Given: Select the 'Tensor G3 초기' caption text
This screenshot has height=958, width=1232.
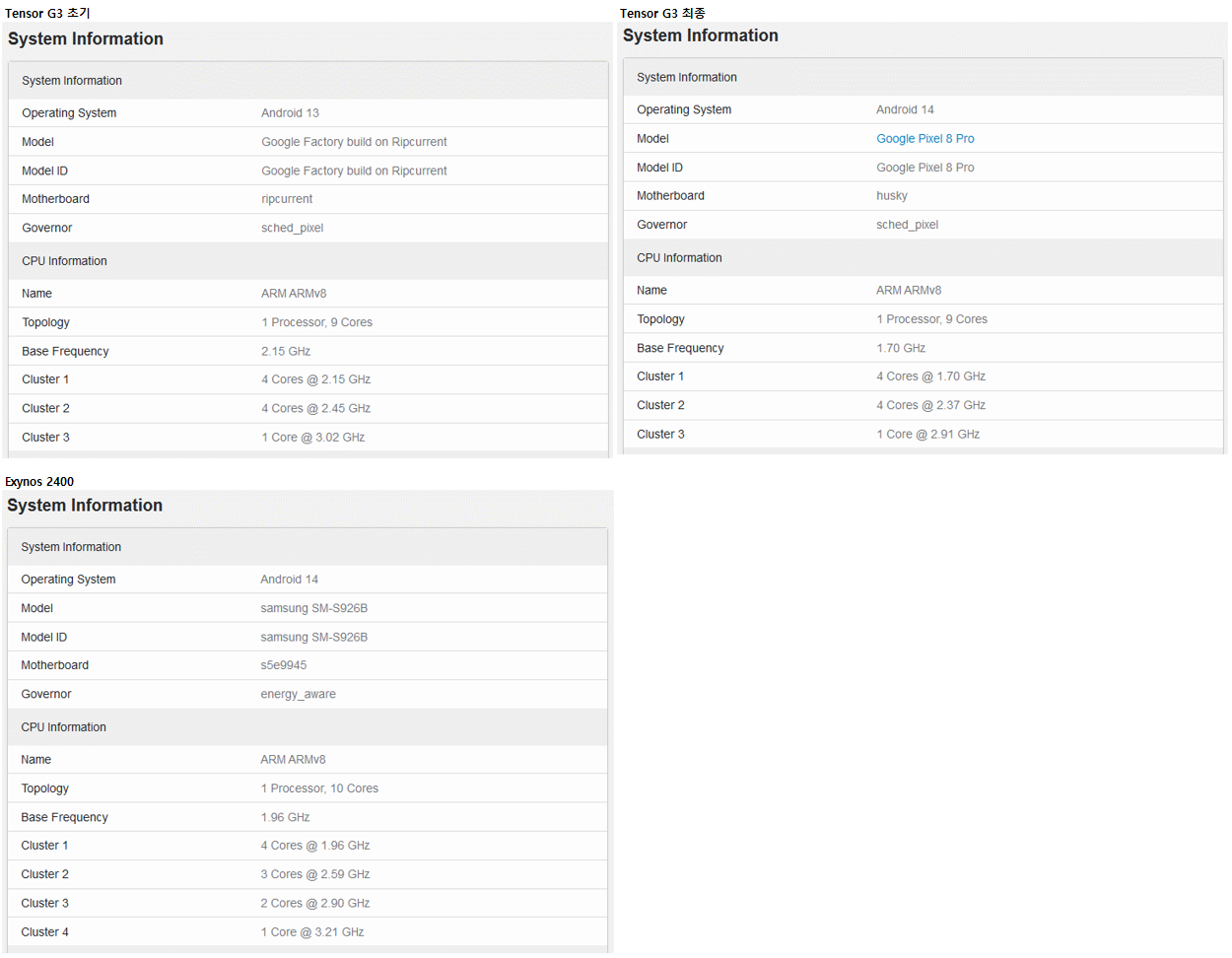Looking at the screenshot, I should click(47, 14).
